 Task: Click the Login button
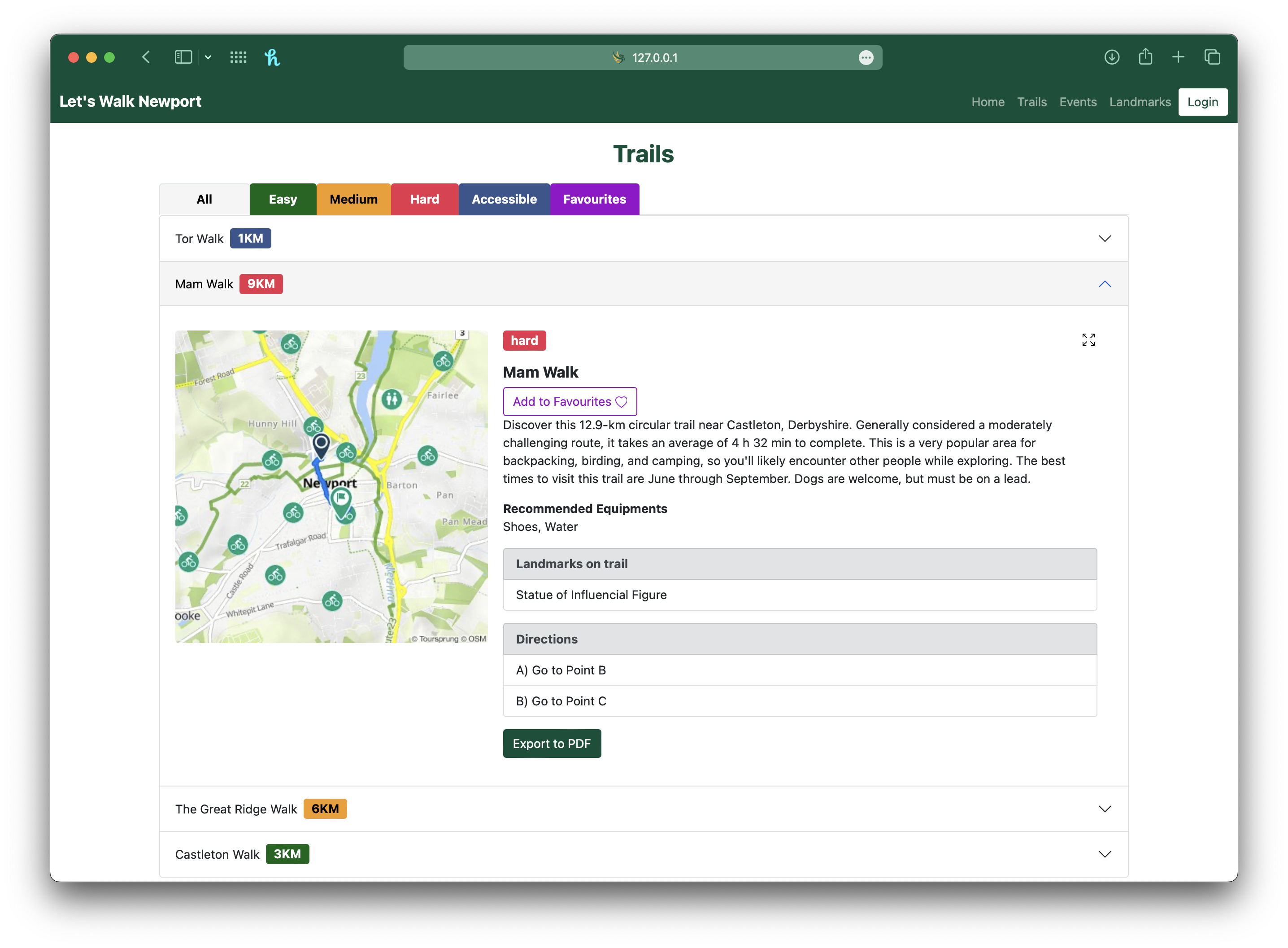1202,101
